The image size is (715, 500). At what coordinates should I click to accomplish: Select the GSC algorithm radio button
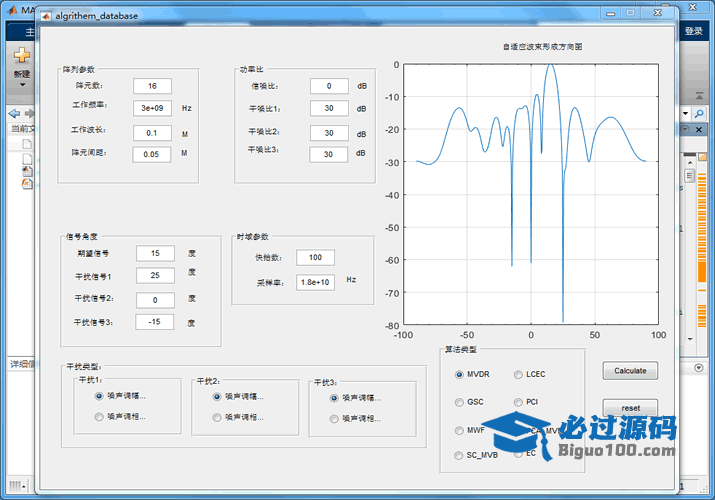(x=459, y=402)
